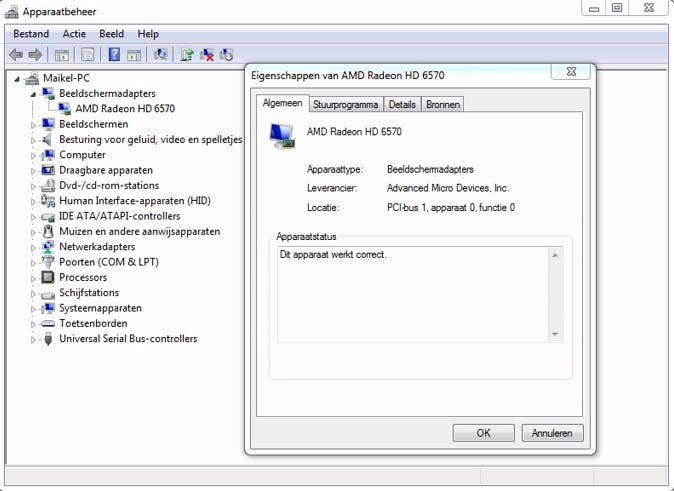The height and width of the screenshot is (491, 674).
Task: Click the AMD Radeon HD 6570 tree icon
Action: click(x=64, y=108)
